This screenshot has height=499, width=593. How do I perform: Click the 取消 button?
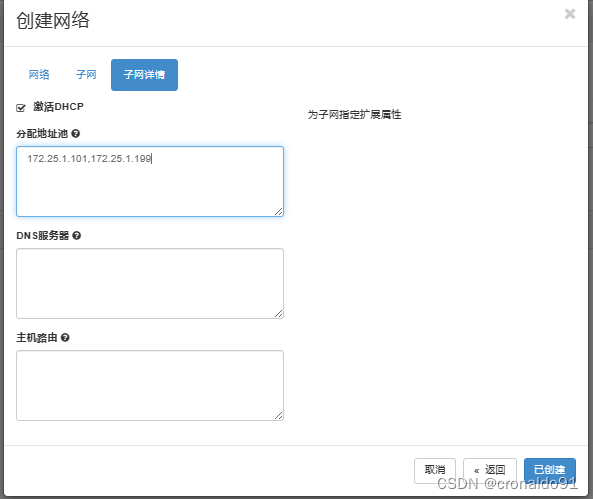click(435, 470)
